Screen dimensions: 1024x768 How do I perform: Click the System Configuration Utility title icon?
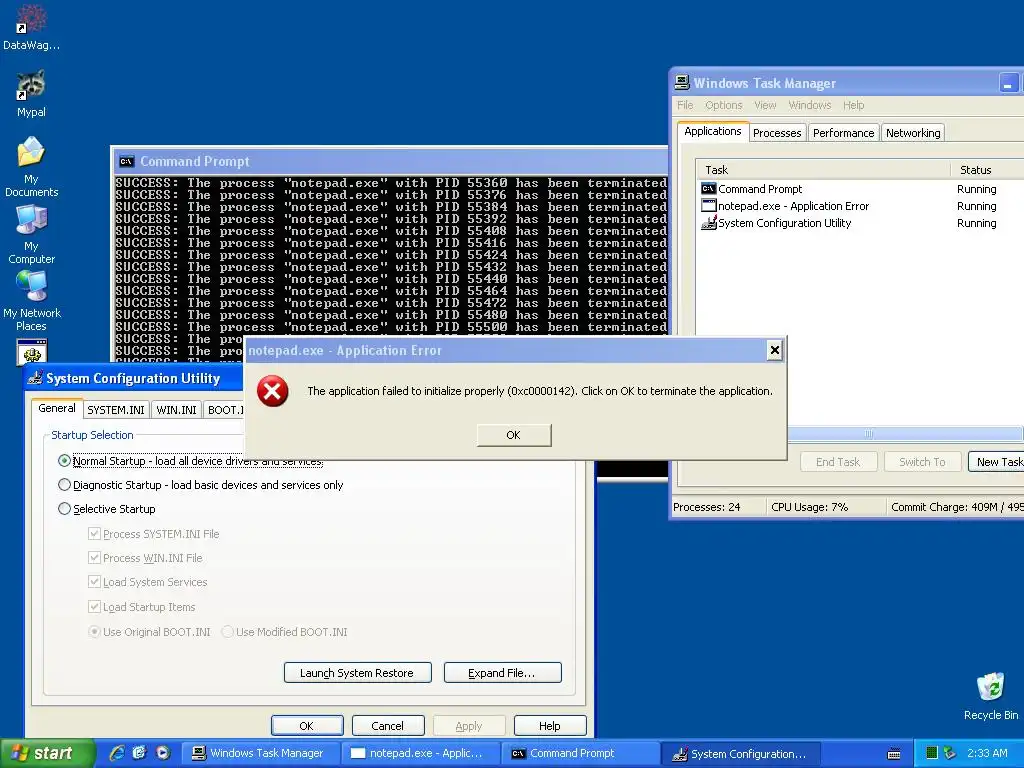35,378
